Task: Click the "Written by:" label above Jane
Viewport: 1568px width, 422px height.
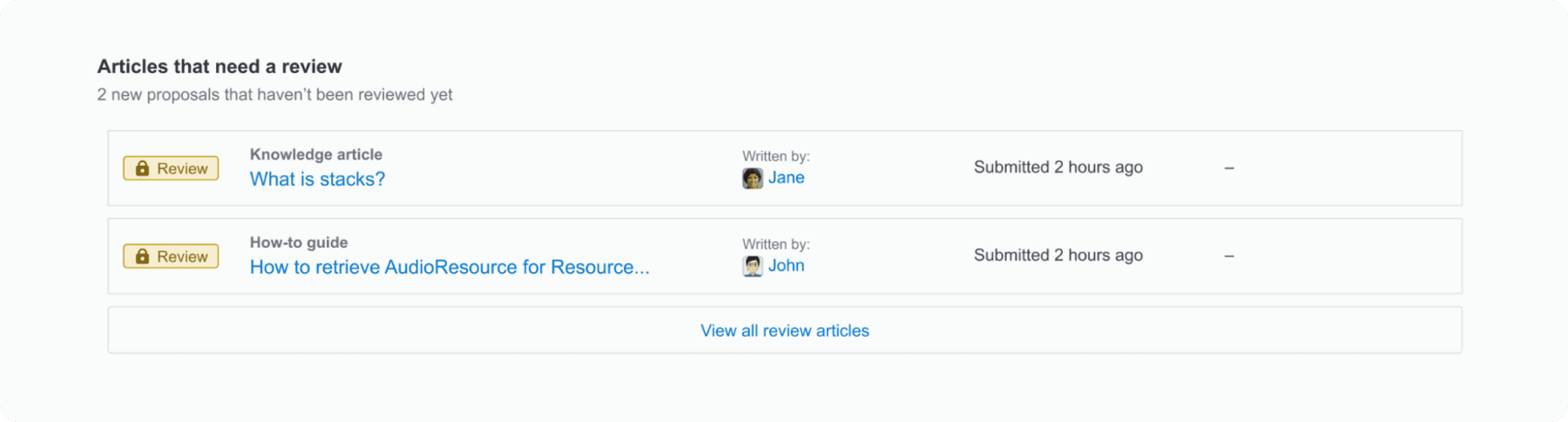Action: click(x=776, y=156)
